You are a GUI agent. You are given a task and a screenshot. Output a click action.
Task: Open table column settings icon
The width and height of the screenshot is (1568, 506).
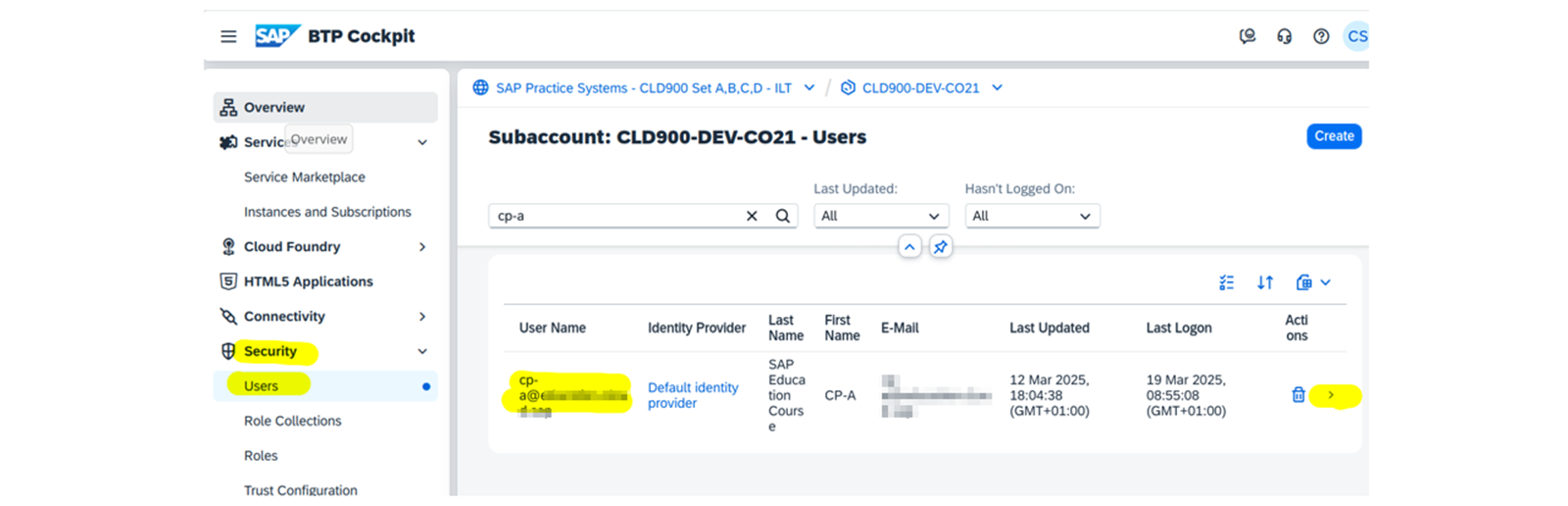point(1226,282)
